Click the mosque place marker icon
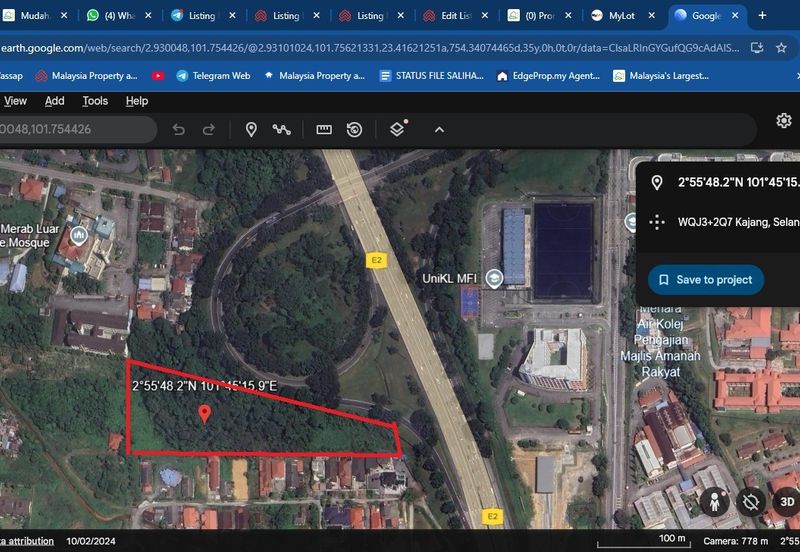This screenshot has height=552, width=800. [78, 236]
